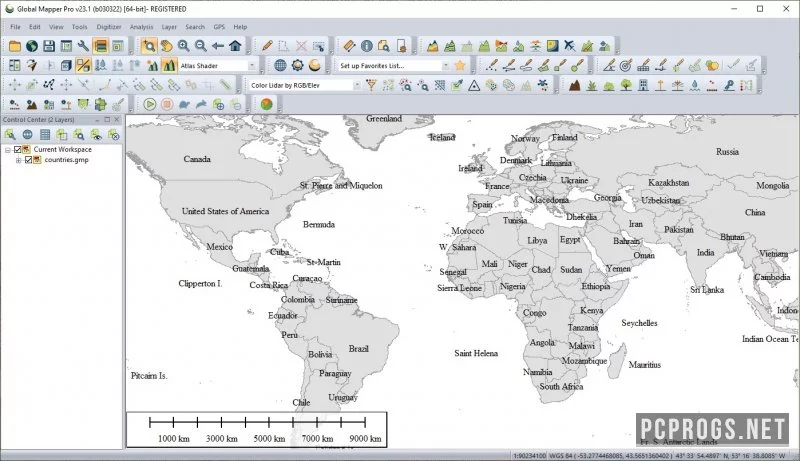Click the funnel lidar filter icon
The image size is (800, 461).
(371, 85)
